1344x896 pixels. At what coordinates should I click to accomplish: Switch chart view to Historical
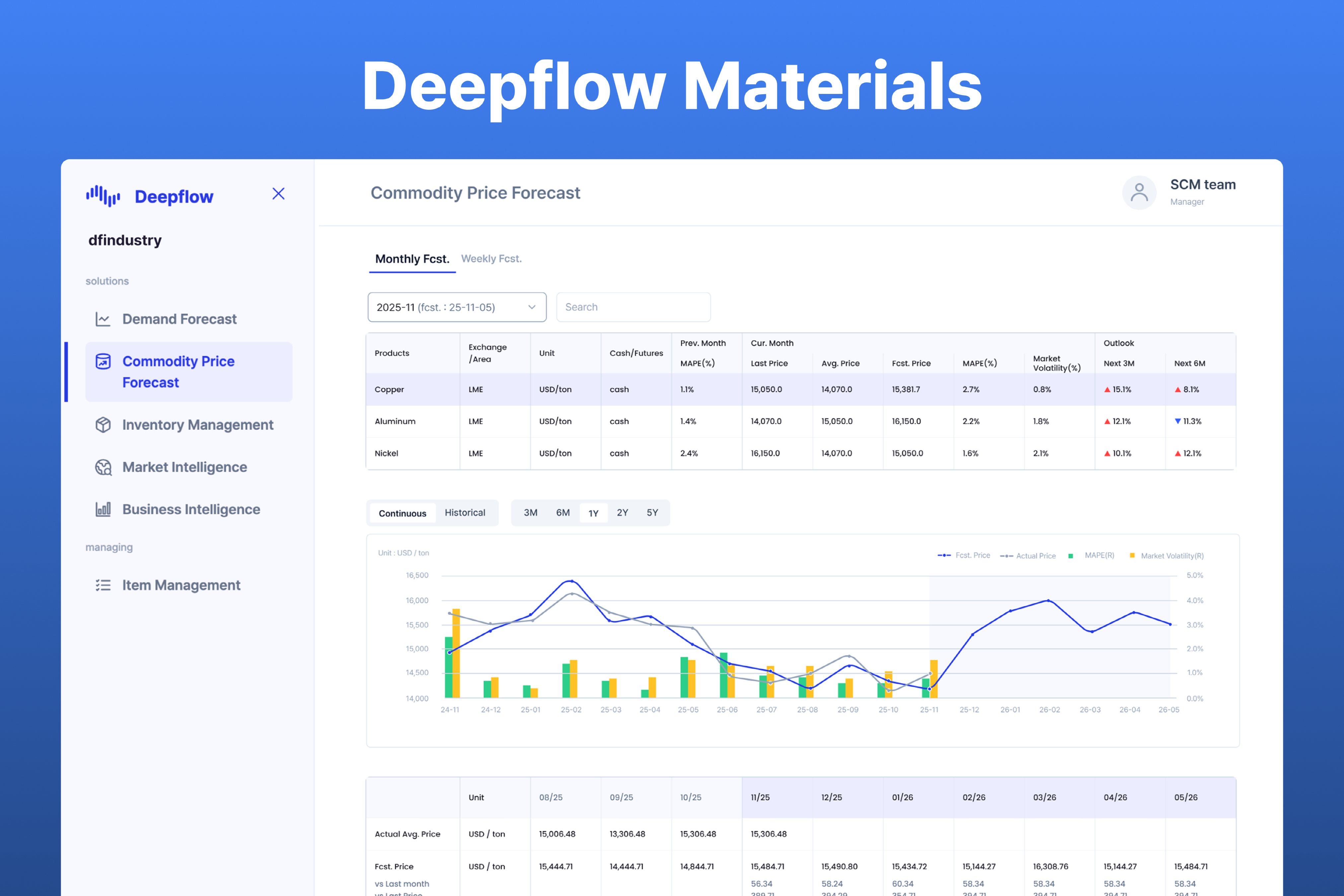[465, 513]
